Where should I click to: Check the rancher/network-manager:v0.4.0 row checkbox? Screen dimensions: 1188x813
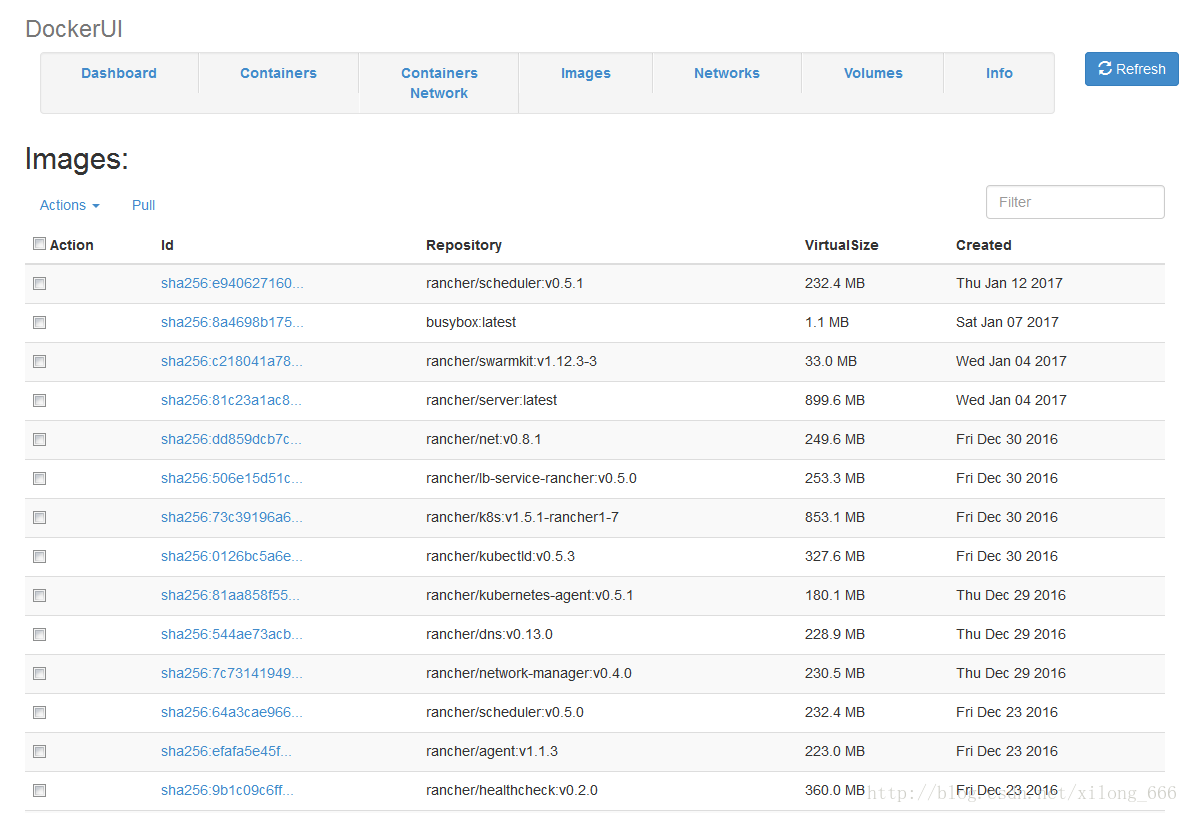point(39,674)
